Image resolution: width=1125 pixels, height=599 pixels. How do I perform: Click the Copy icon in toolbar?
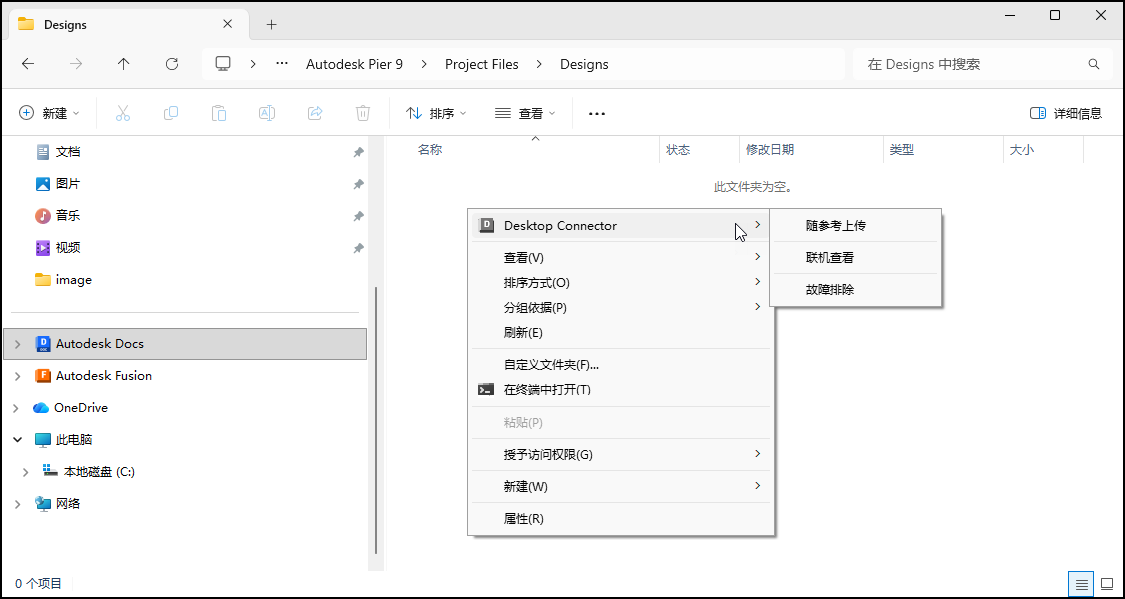pos(171,113)
